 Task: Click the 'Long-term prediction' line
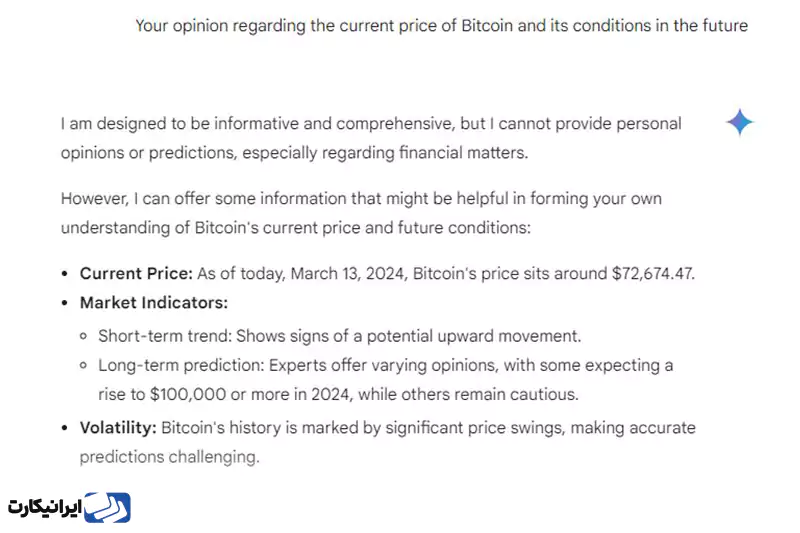click(386, 379)
